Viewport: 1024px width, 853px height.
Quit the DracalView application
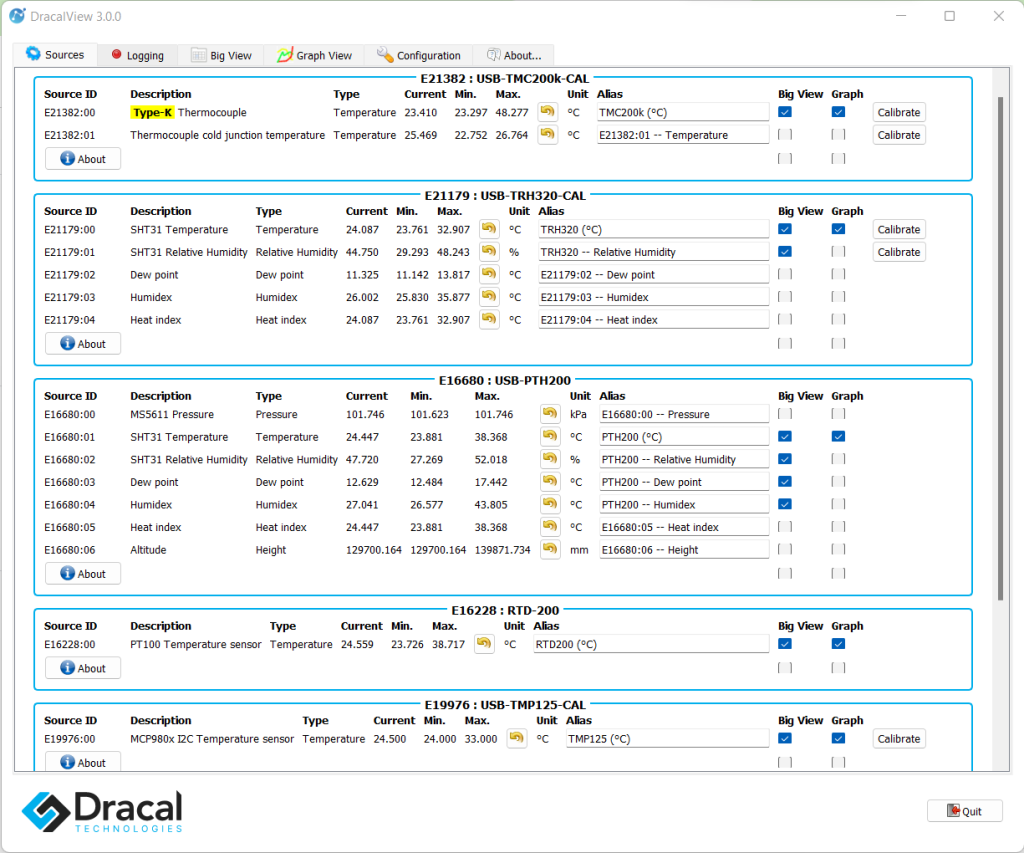(965, 811)
